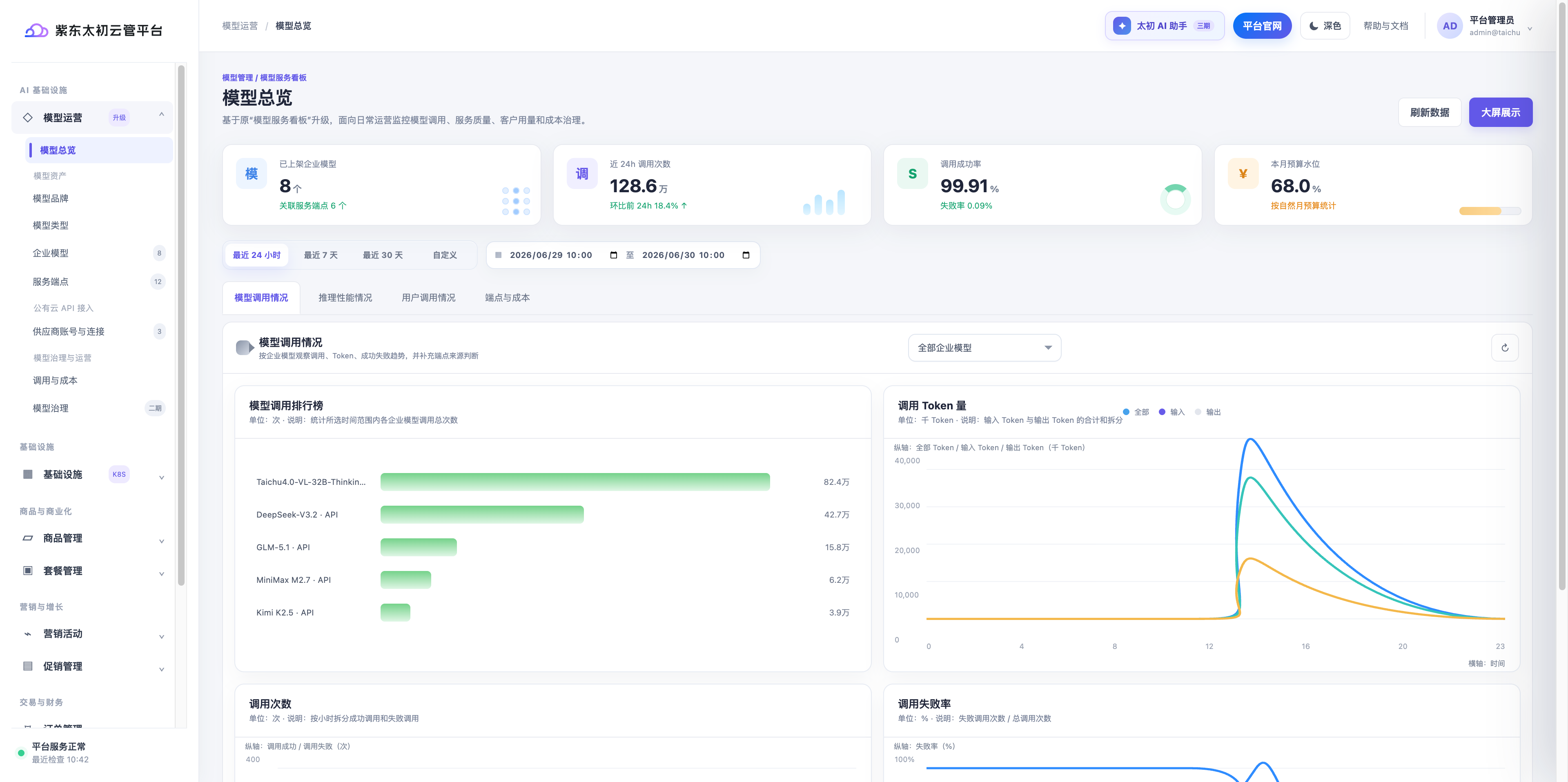Open the 模型调用情况 tab
1568x782 pixels.
(261, 298)
